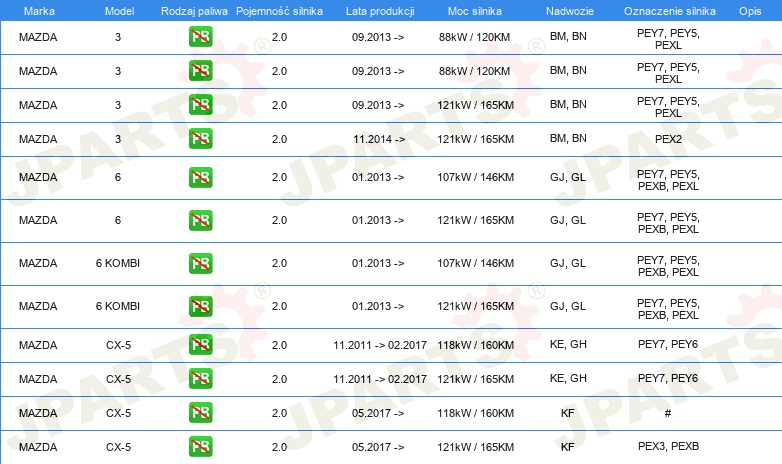
Task: Click the Moc silnika column header
Action: pos(475,11)
